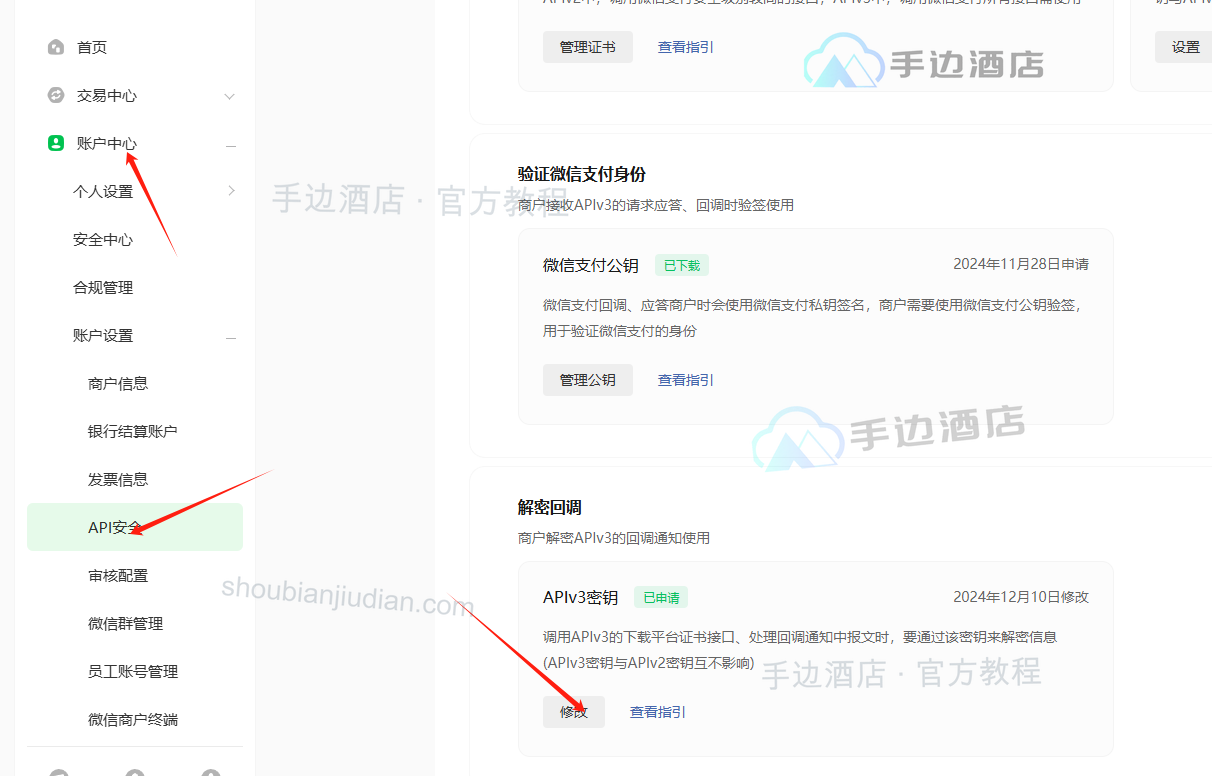Click the 微信支付公钥 card title
1212x776 pixels.
(x=591, y=265)
